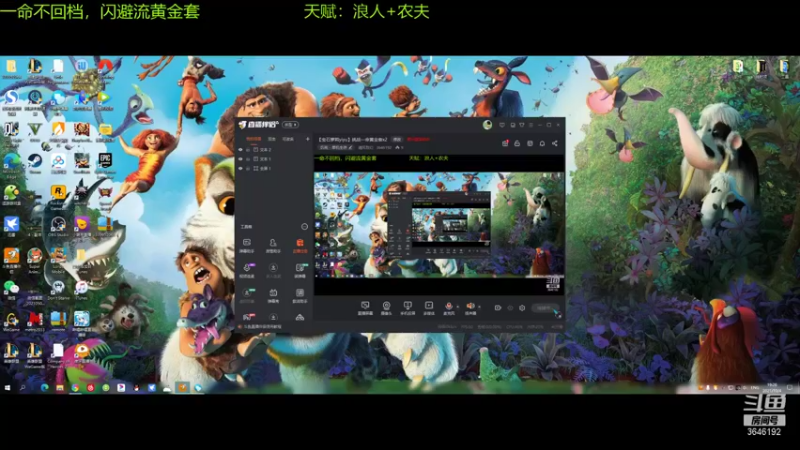
Task: Select the 全屏1 source row
Action: 273,168
